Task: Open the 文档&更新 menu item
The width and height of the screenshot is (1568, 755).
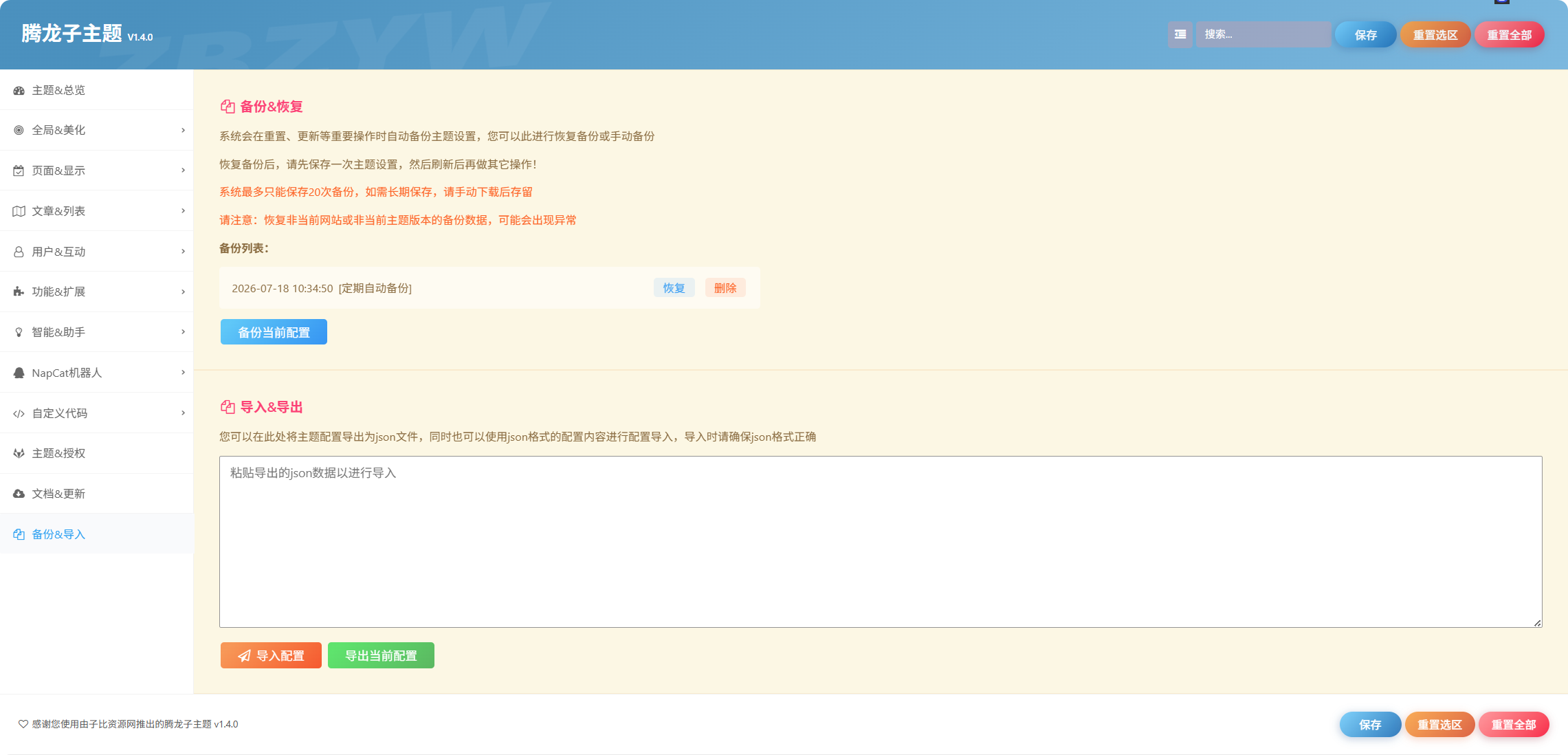Action: click(x=96, y=494)
